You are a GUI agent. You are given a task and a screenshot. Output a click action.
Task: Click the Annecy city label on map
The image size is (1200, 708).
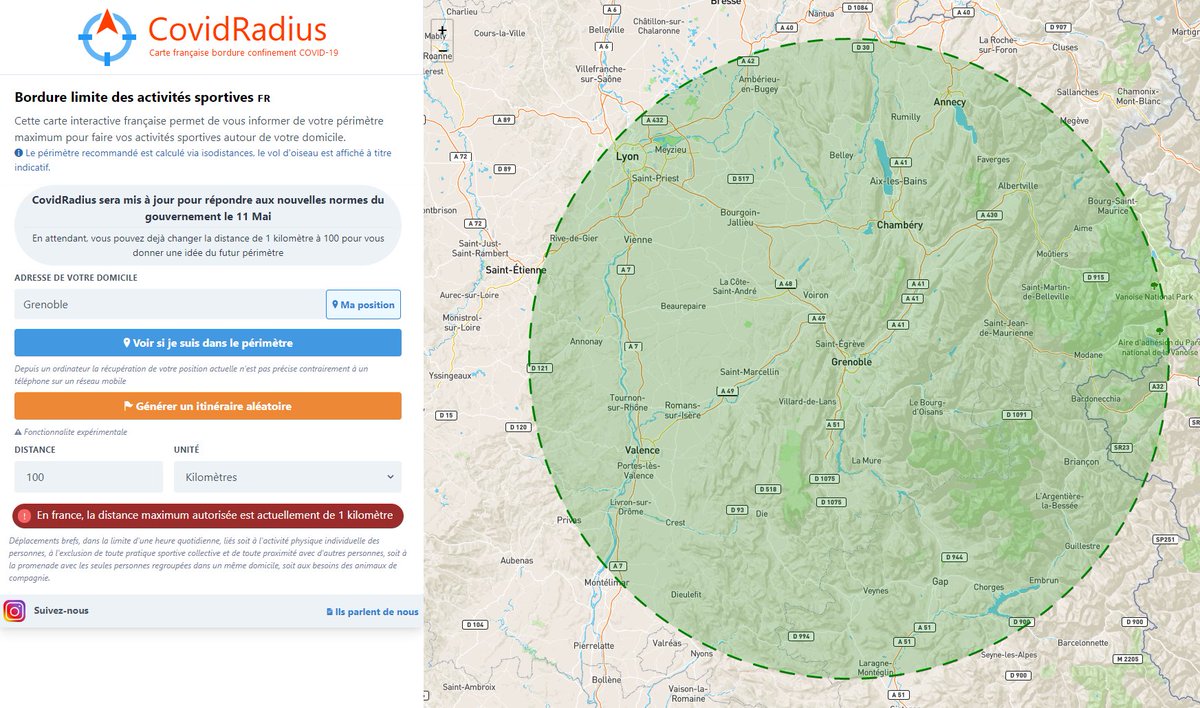click(949, 102)
